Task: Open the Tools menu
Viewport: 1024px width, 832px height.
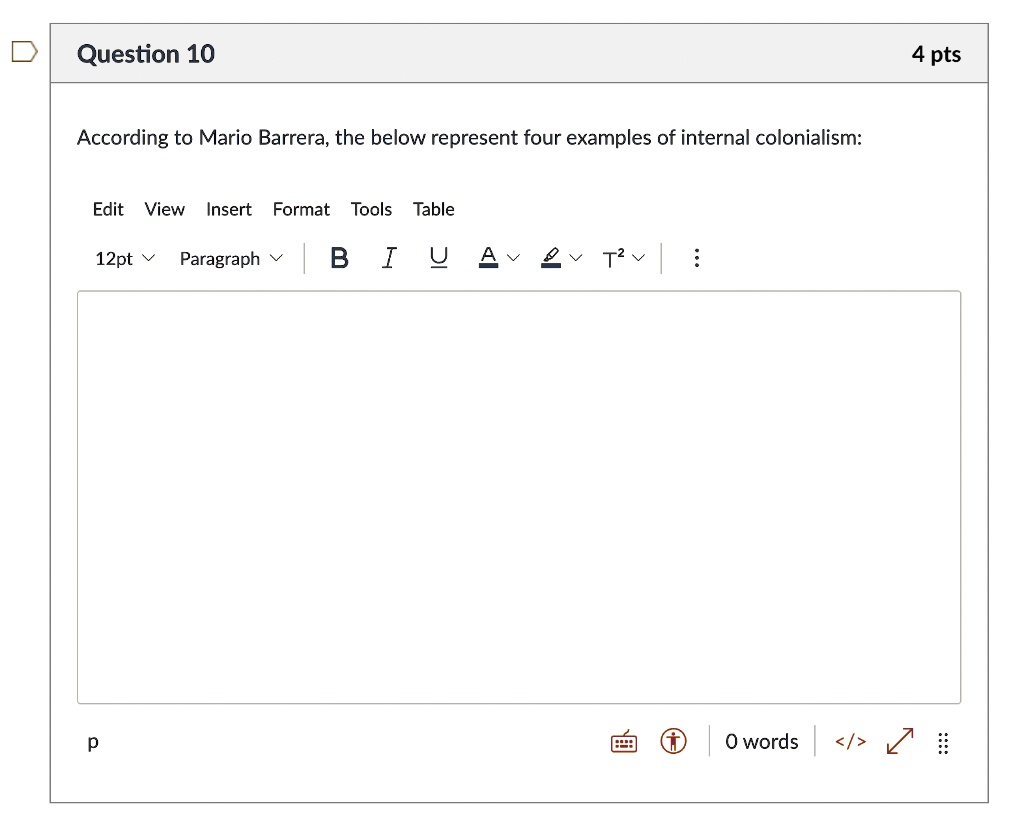Action: point(371,209)
